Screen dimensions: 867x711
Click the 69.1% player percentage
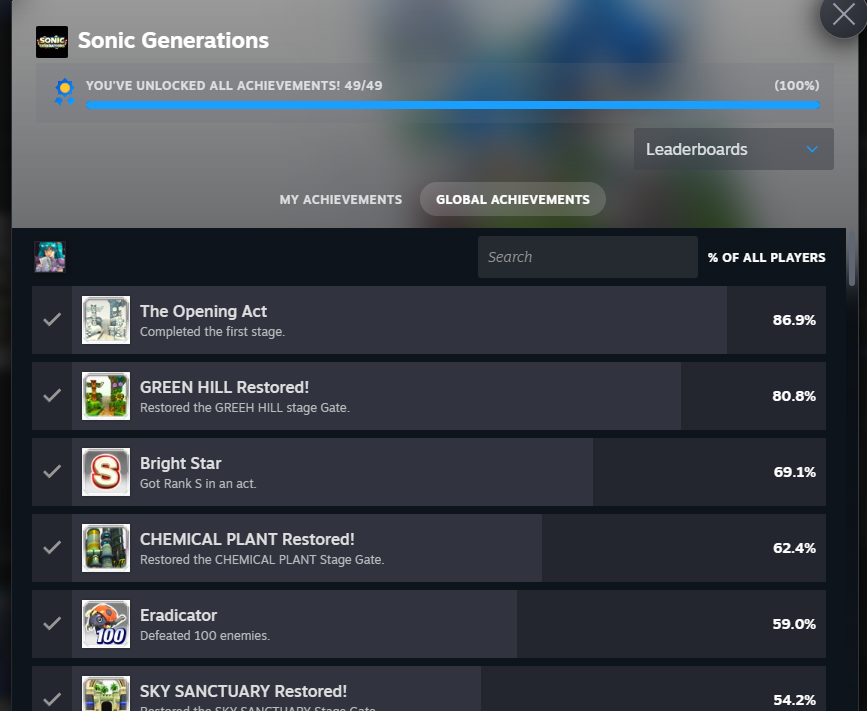[795, 472]
